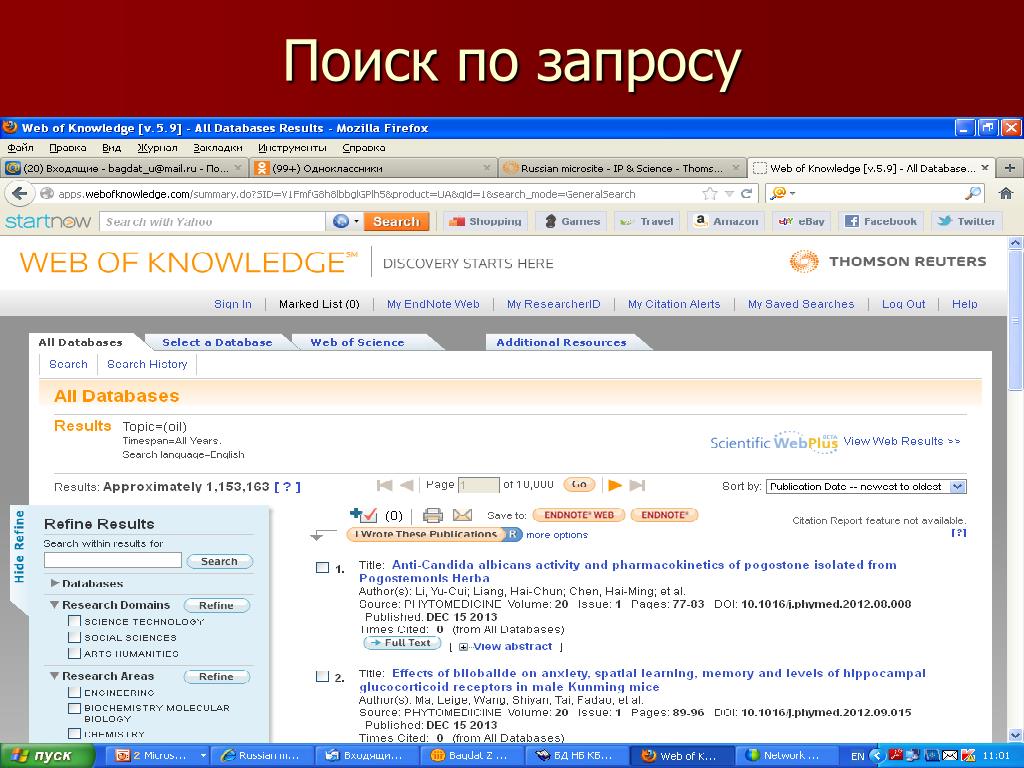Click the add to Marked List icon
Screen dimensions: 1024x768
coord(364,515)
